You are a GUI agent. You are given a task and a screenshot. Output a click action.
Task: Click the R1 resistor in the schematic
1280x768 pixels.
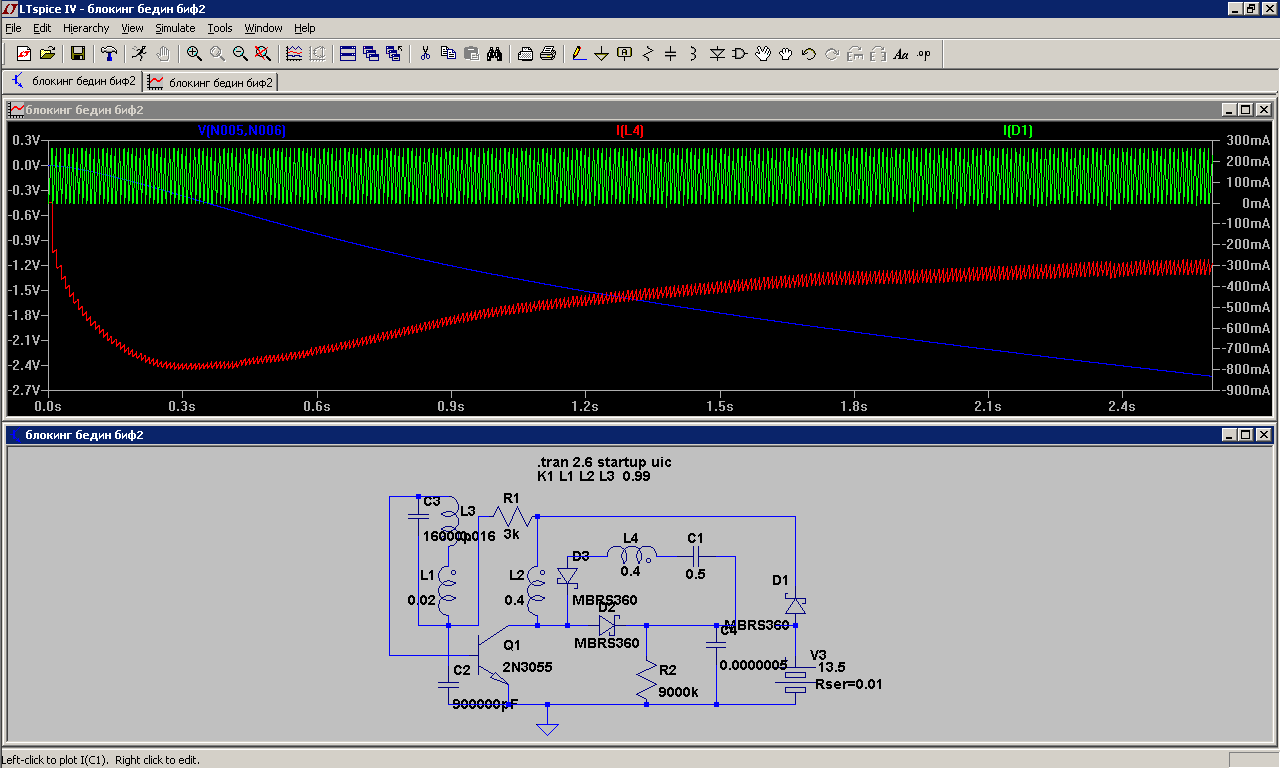coord(511,516)
